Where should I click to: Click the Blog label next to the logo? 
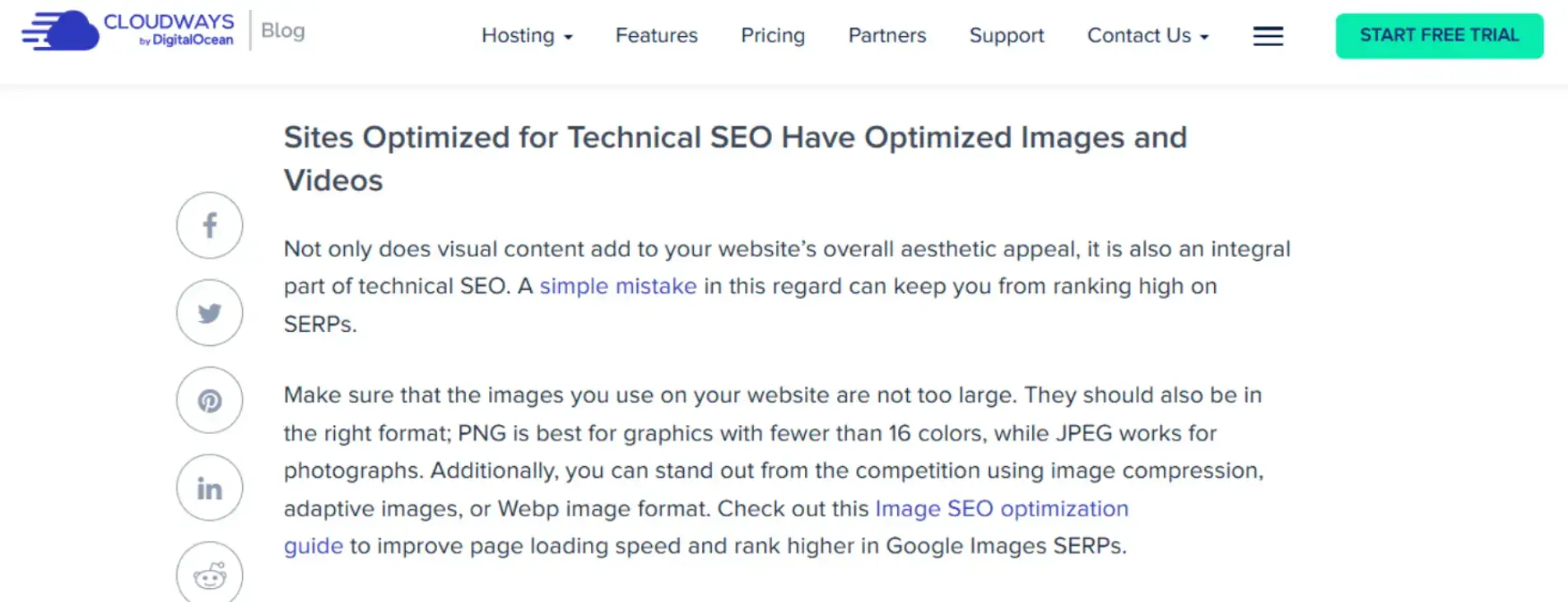(281, 30)
